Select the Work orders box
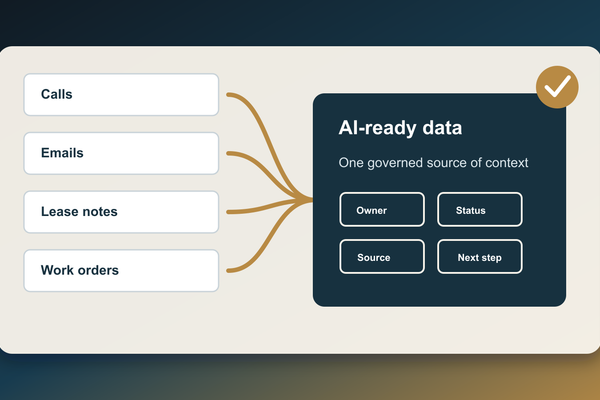600x400 pixels. click(x=121, y=270)
